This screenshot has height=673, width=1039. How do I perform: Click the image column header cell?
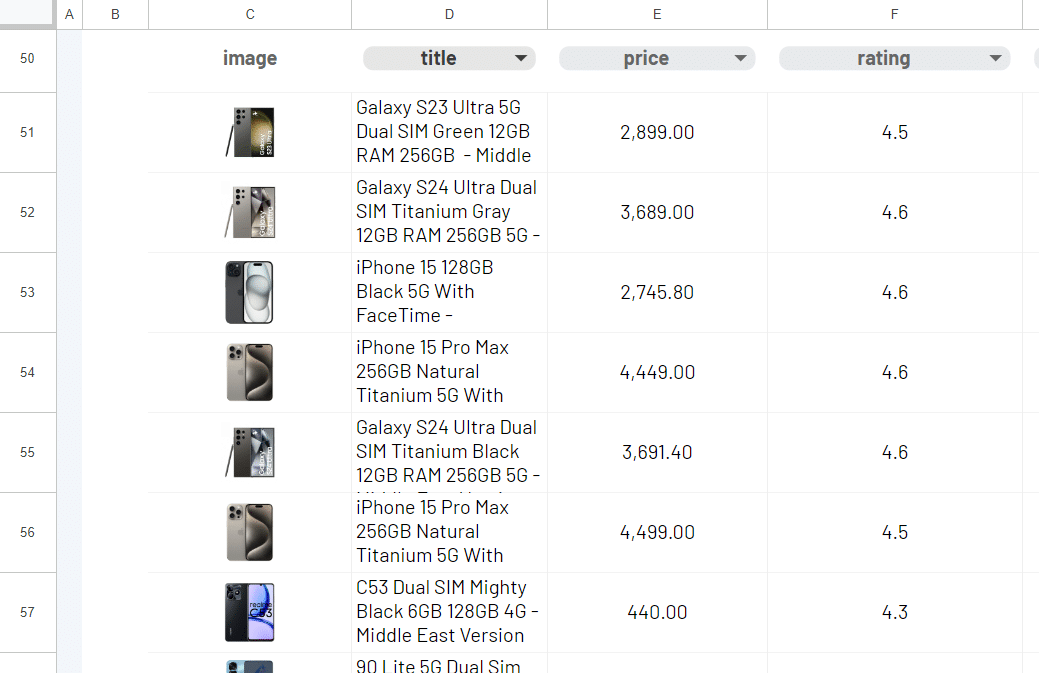[x=250, y=59]
